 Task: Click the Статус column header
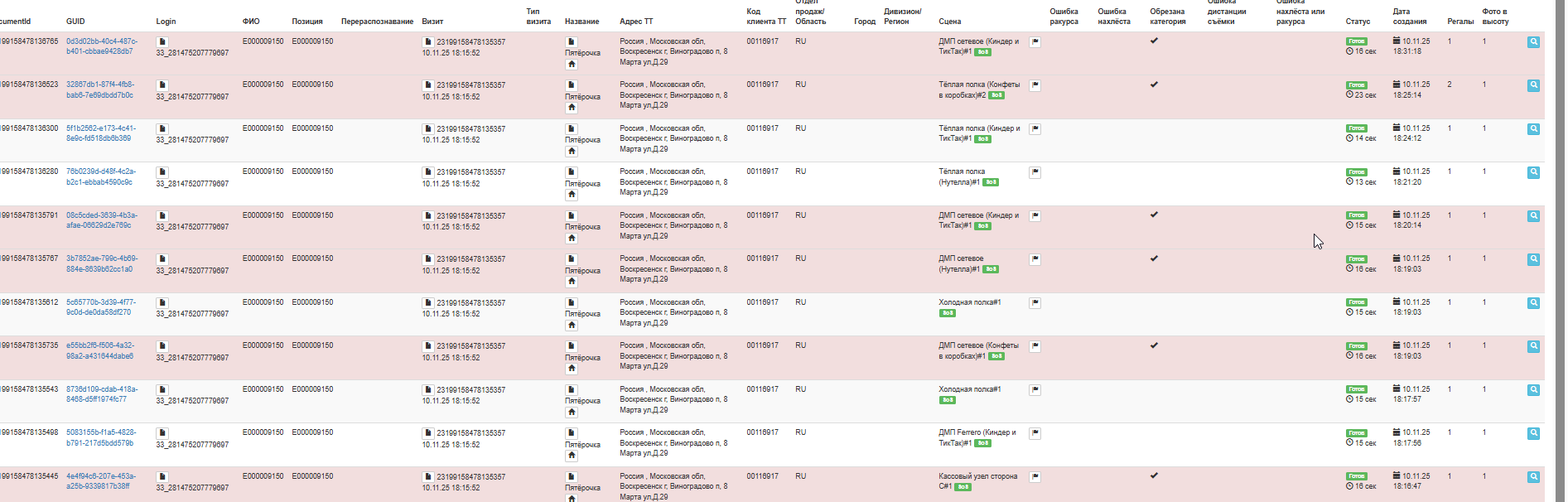(1358, 22)
